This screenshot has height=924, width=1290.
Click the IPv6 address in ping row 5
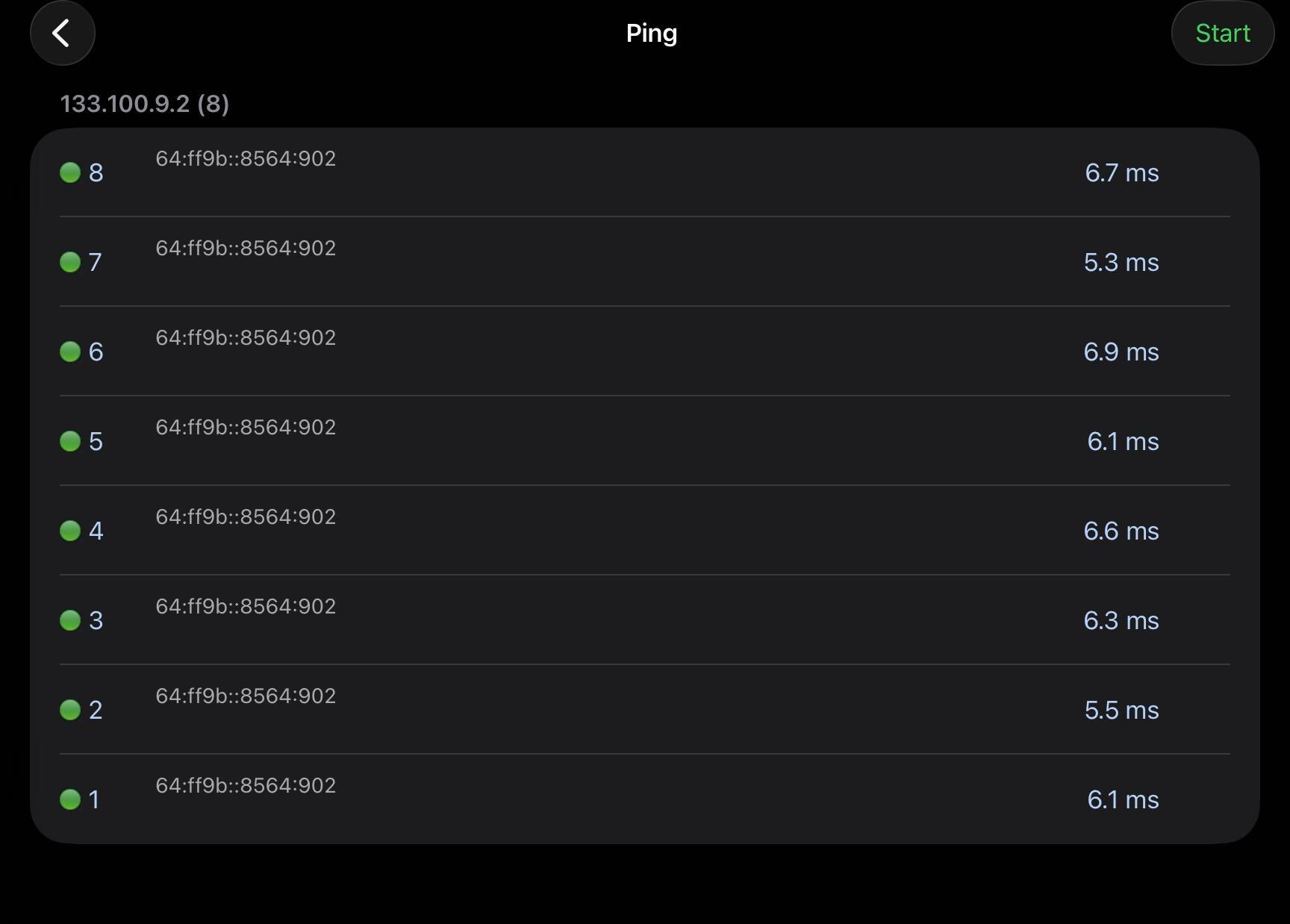[x=246, y=428]
